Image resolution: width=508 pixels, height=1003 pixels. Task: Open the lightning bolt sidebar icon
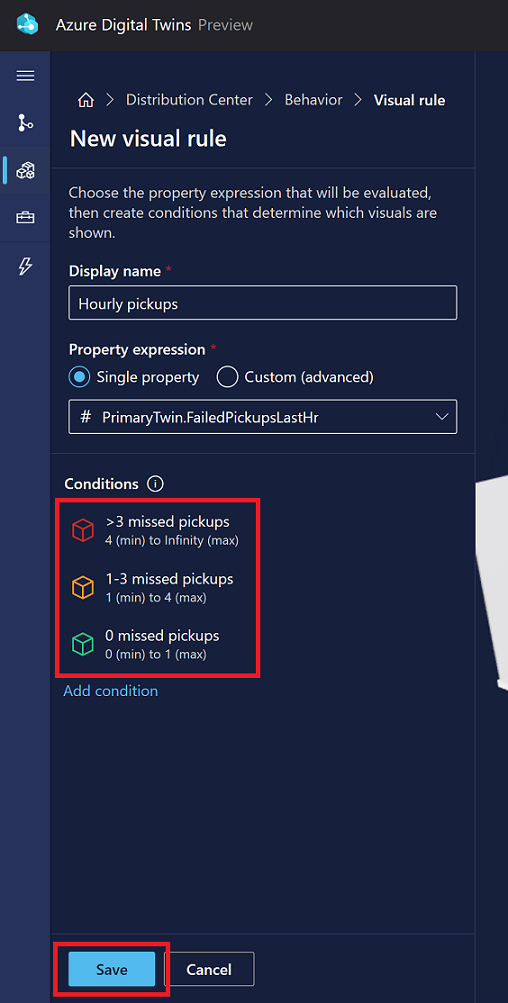[x=25, y=266]
